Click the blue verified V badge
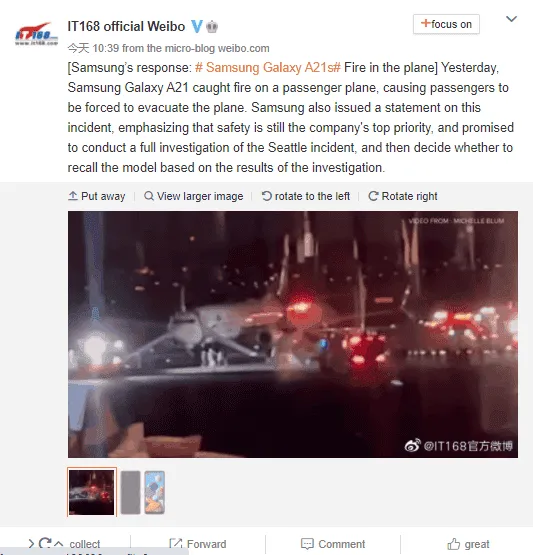 196,27
